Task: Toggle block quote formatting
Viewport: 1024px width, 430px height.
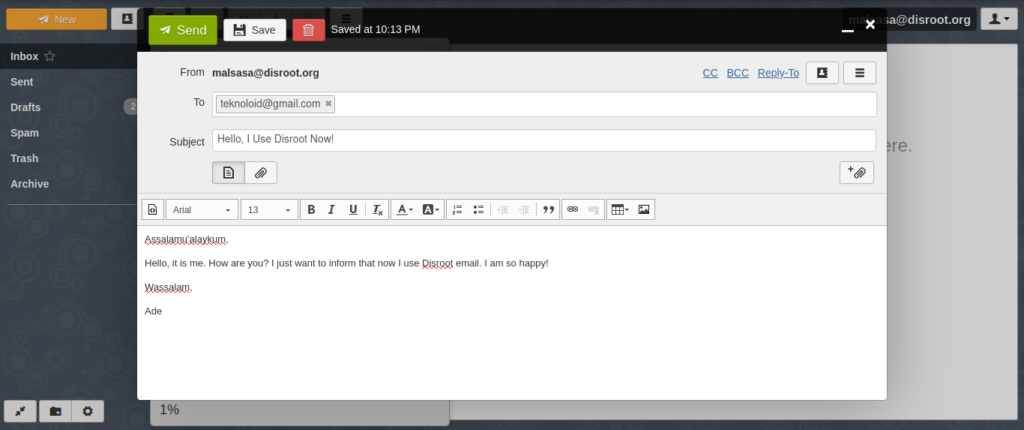Action: pos(549,210)
